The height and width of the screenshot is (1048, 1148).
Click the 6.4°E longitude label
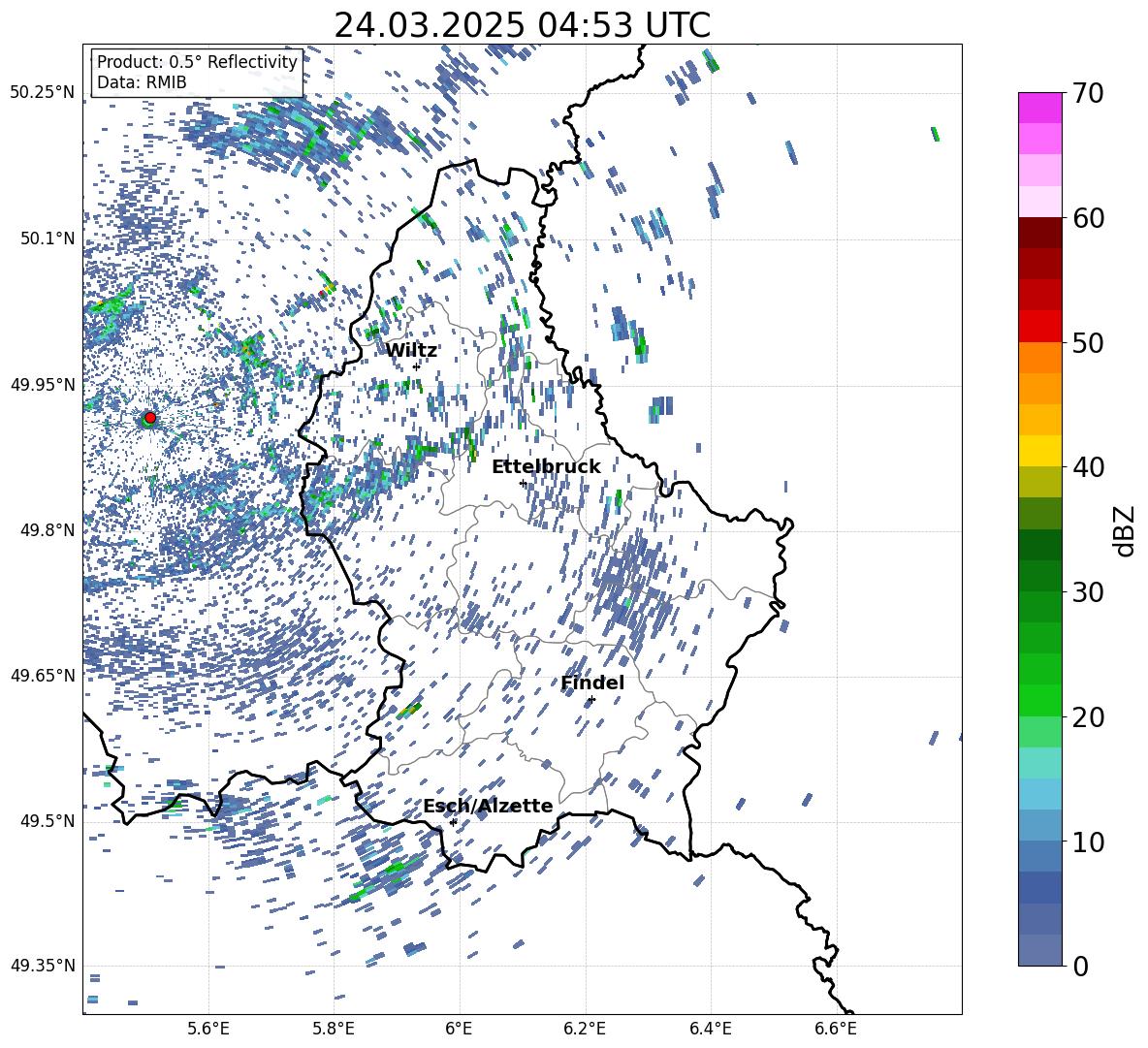click(710, 1029)
